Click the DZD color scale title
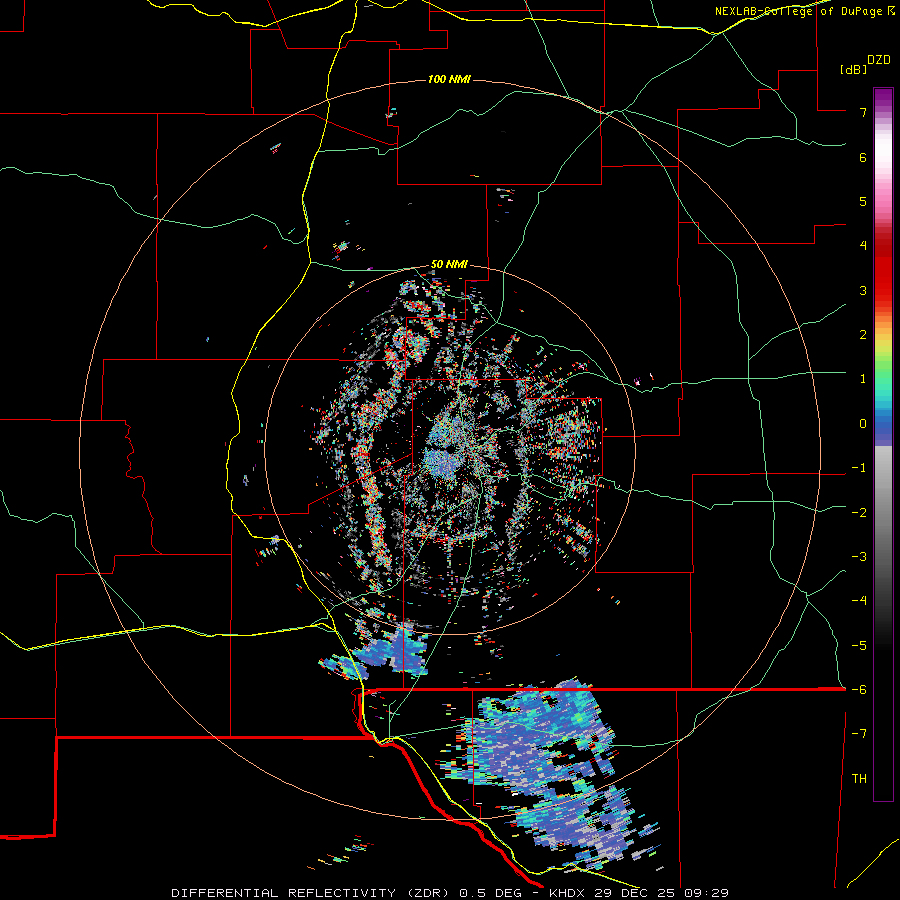Image resolution: width=900 pixels, height=900 pixels. coord(879,60)
